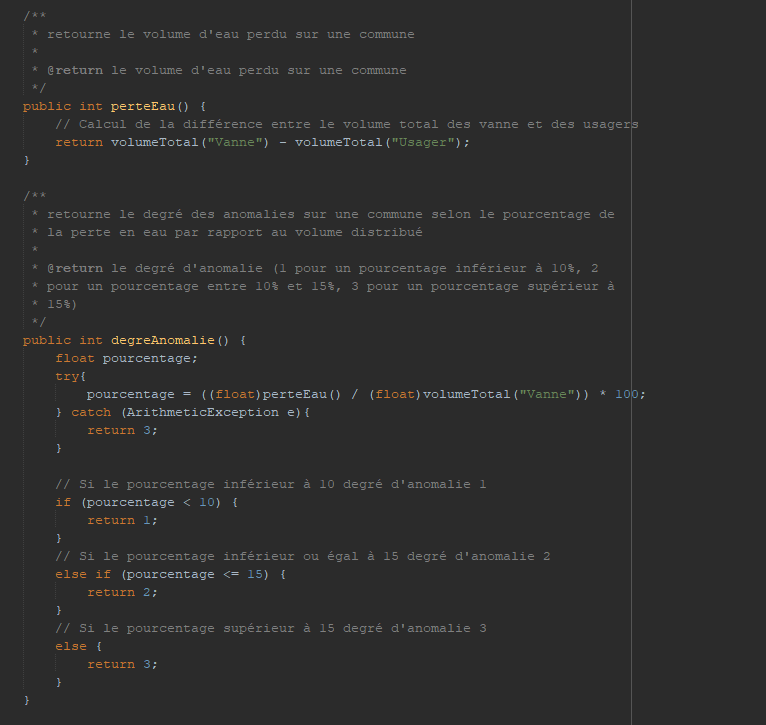
Task: Click the Javadoc line ending with '15%)'
Action: coord(54,304)
